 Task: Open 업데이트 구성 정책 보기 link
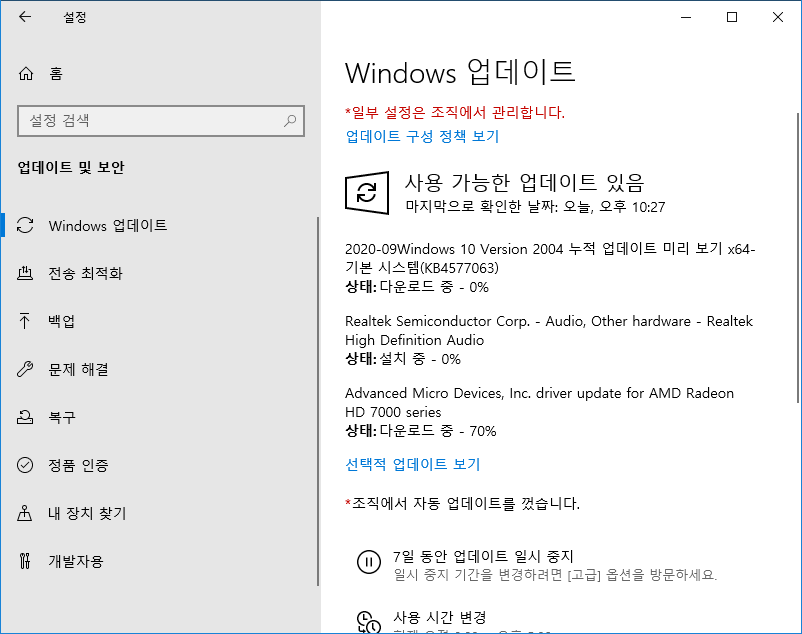(x=422, y=136)
